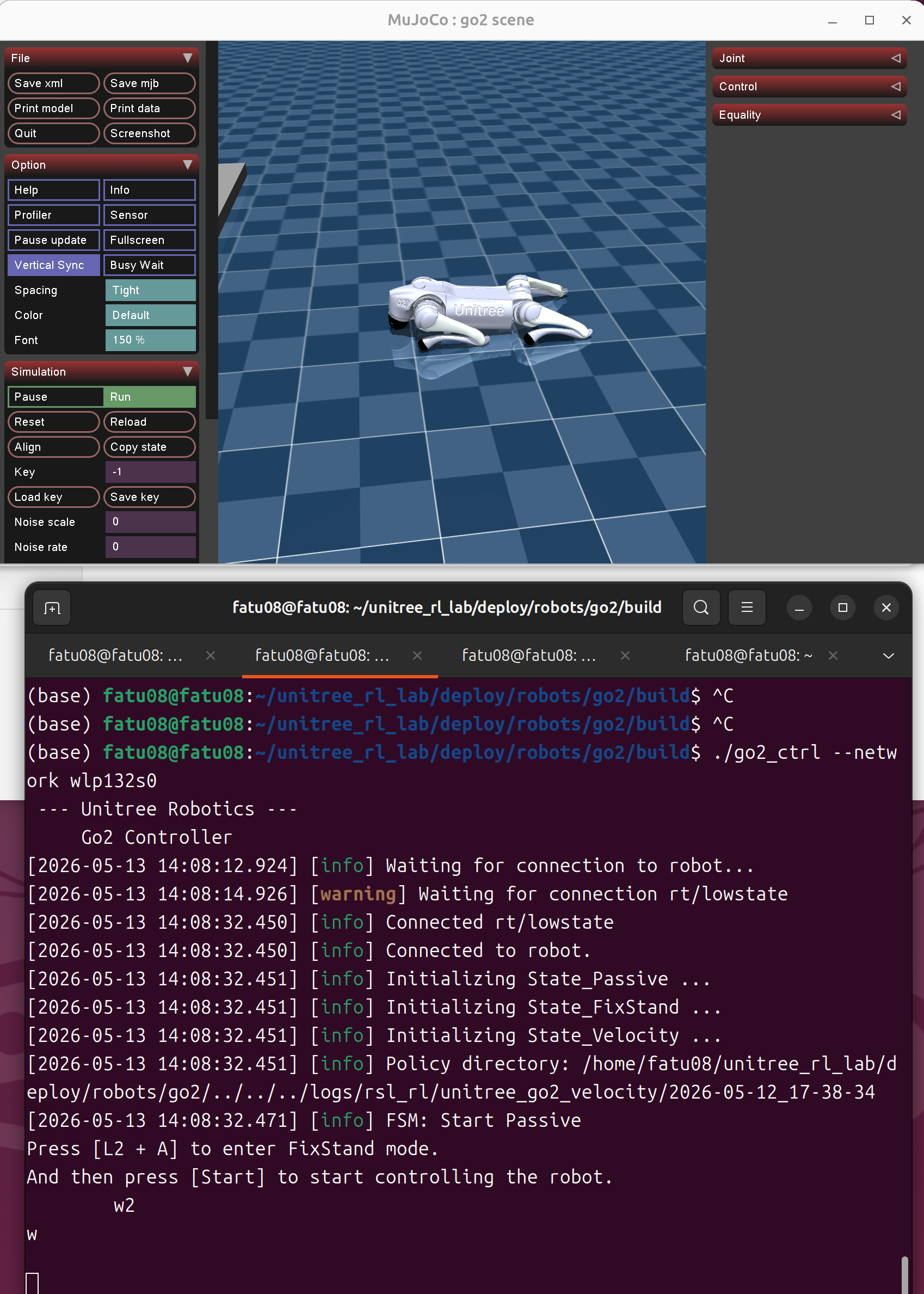Click the left panel scrollbar in MuJoCo

pyautogui.click(x=211, y=230)
